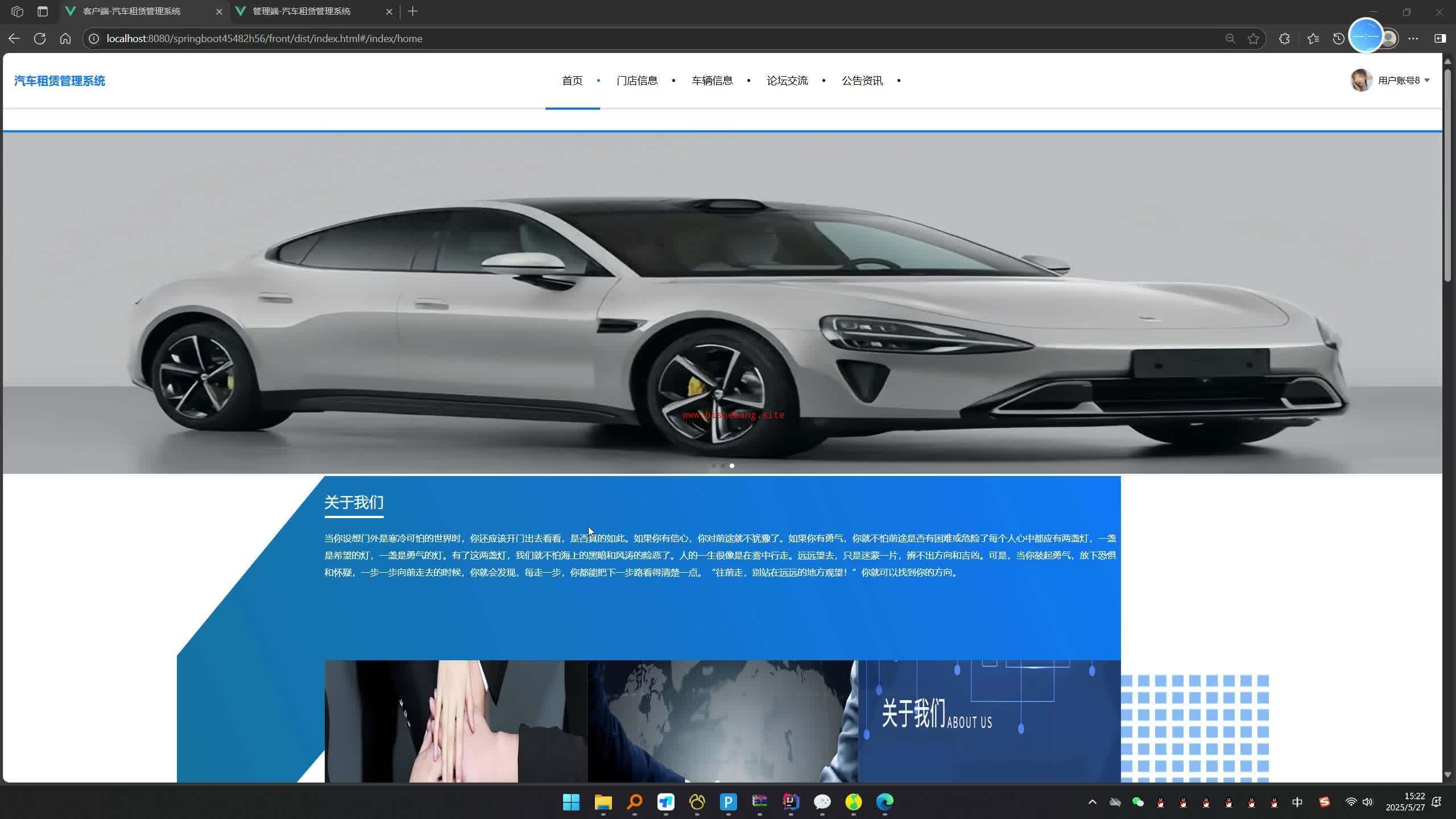The image size is (1456, 819).
Task: Open browser history clock icon
Action: (x=1338, y=39)
